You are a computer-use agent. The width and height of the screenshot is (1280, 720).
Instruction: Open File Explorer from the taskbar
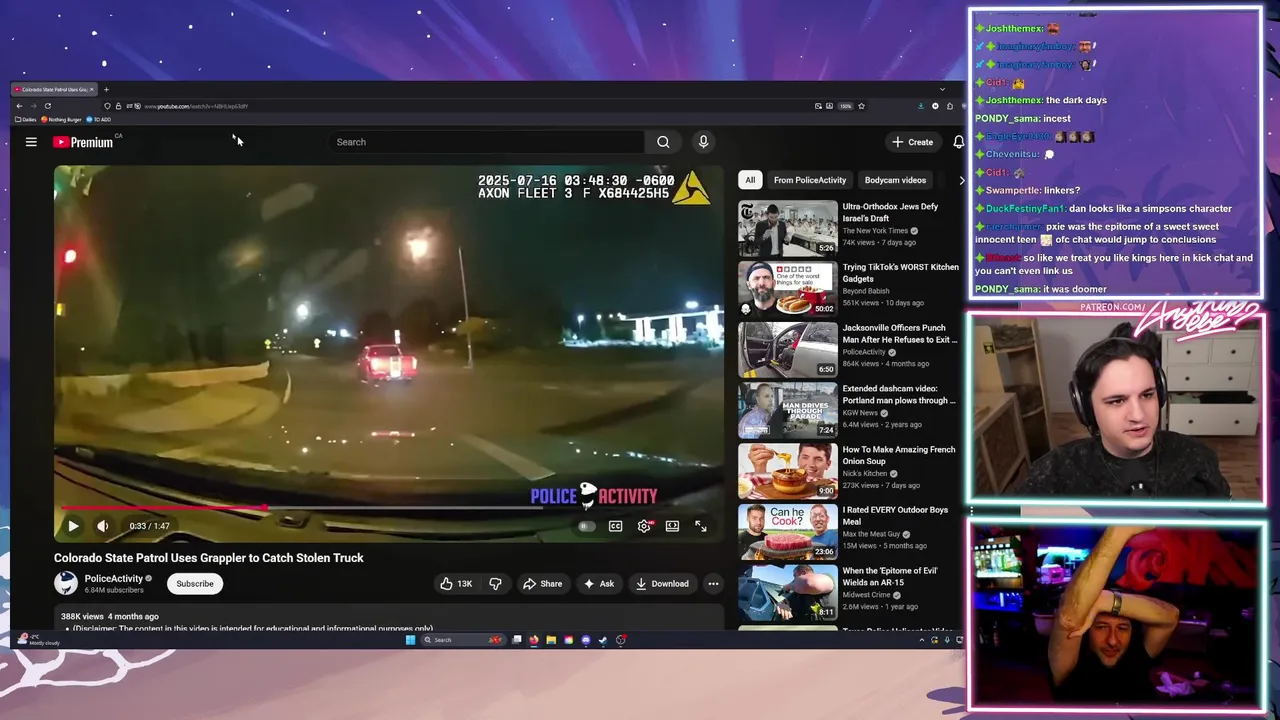coord(551,640)
